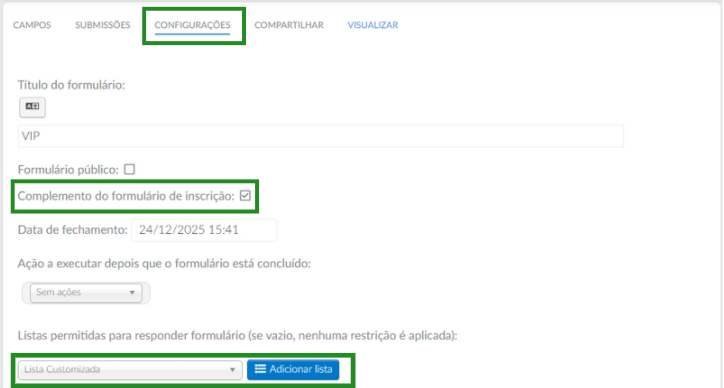Click the arrow icon of Sem ações selector
724x388 pixels.
132,292
